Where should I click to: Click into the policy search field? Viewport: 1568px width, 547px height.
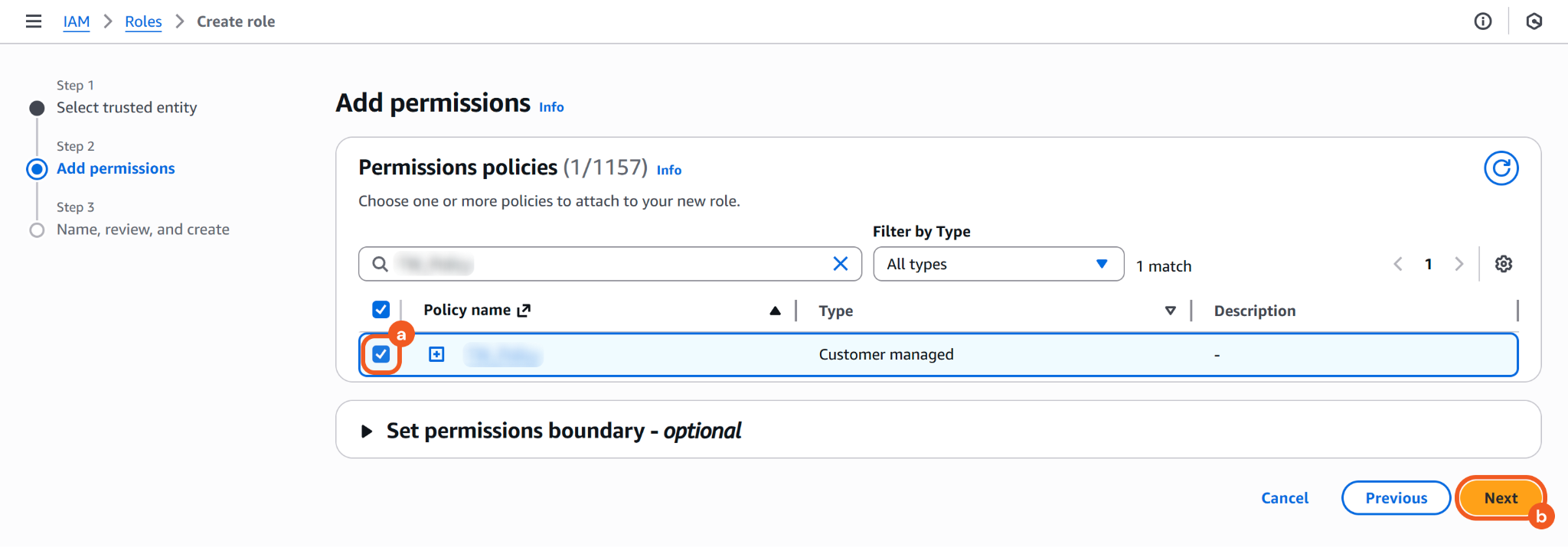click(x=605, y=264)
